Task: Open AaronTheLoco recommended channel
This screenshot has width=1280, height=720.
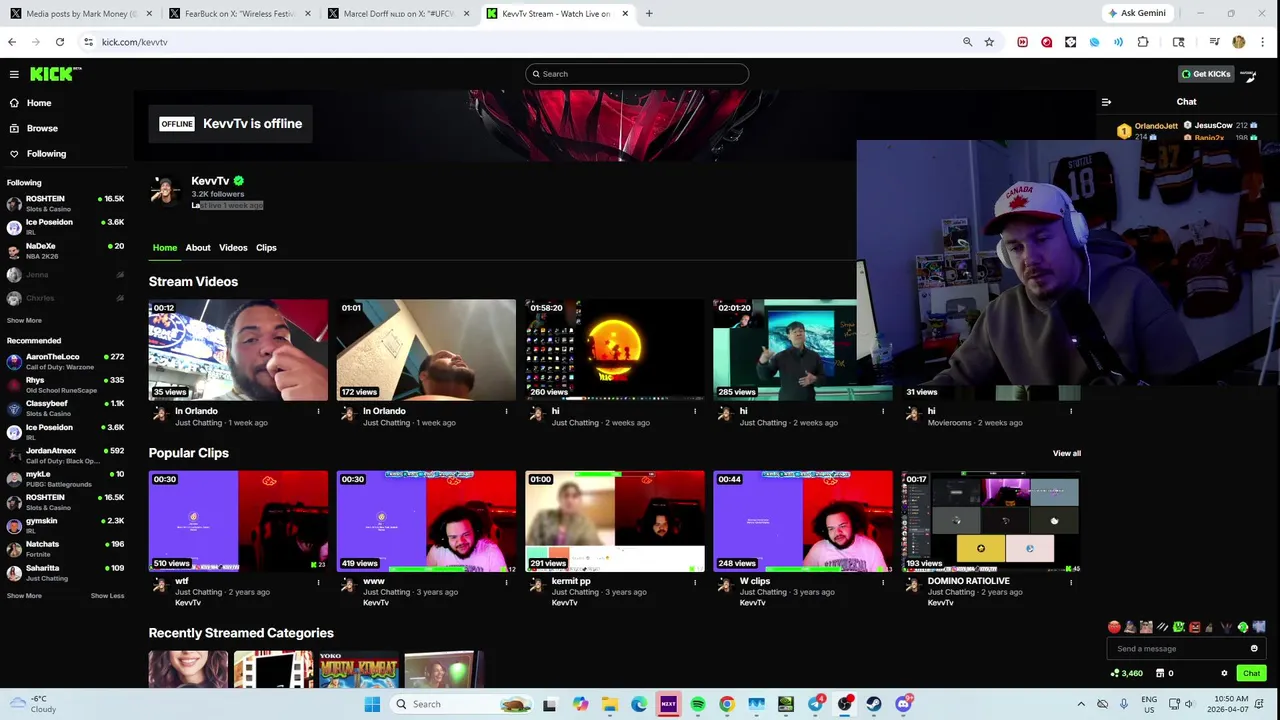Action: point(65,361)
